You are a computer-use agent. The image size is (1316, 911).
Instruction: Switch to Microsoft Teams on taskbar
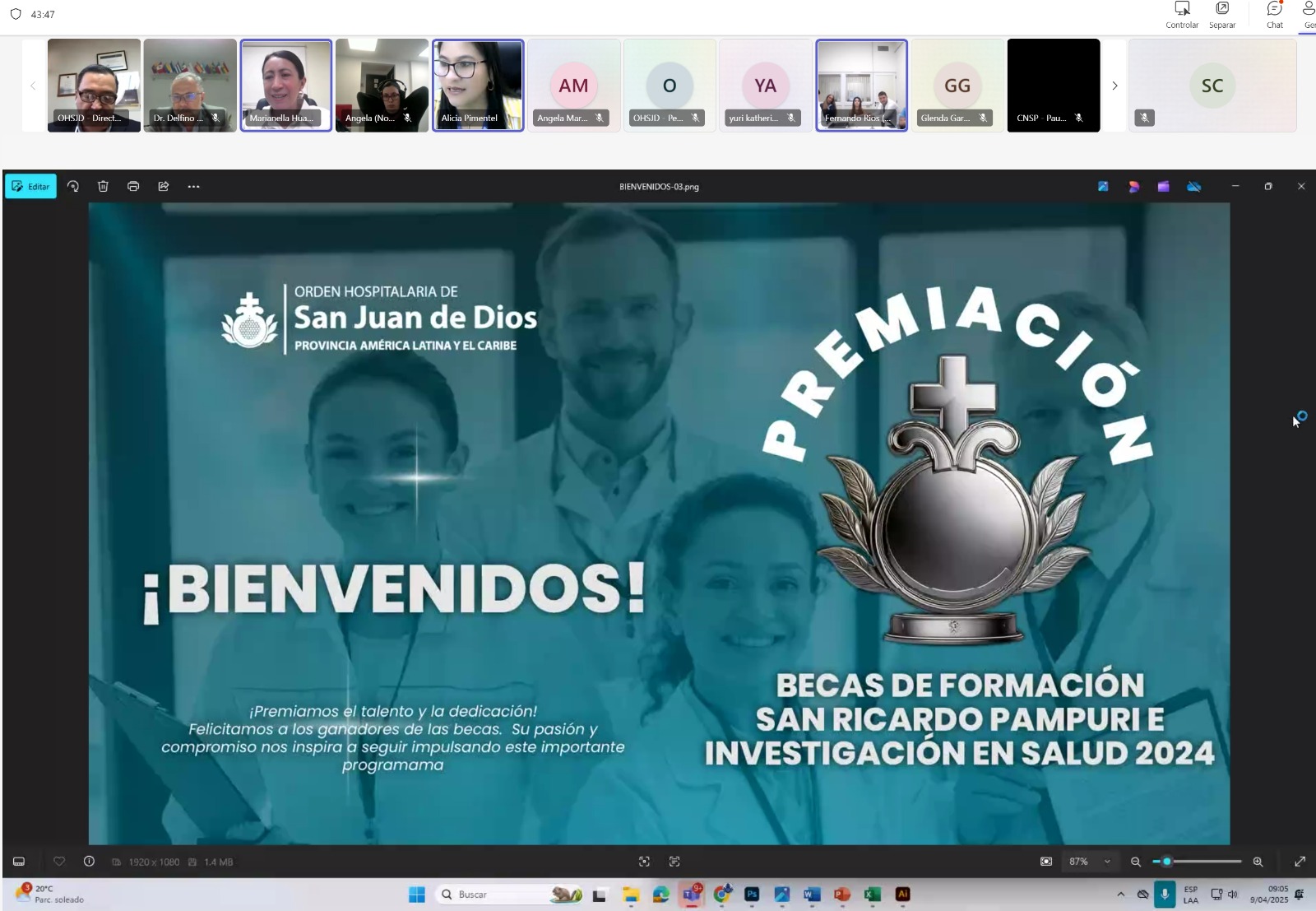pos(692,895)
